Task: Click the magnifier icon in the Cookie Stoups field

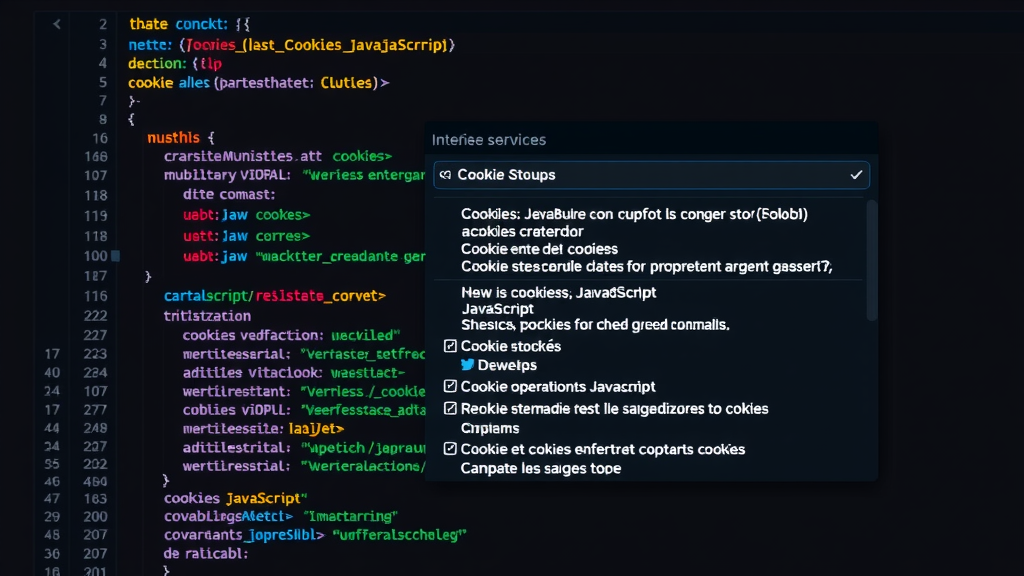Action: coord(447,174)
